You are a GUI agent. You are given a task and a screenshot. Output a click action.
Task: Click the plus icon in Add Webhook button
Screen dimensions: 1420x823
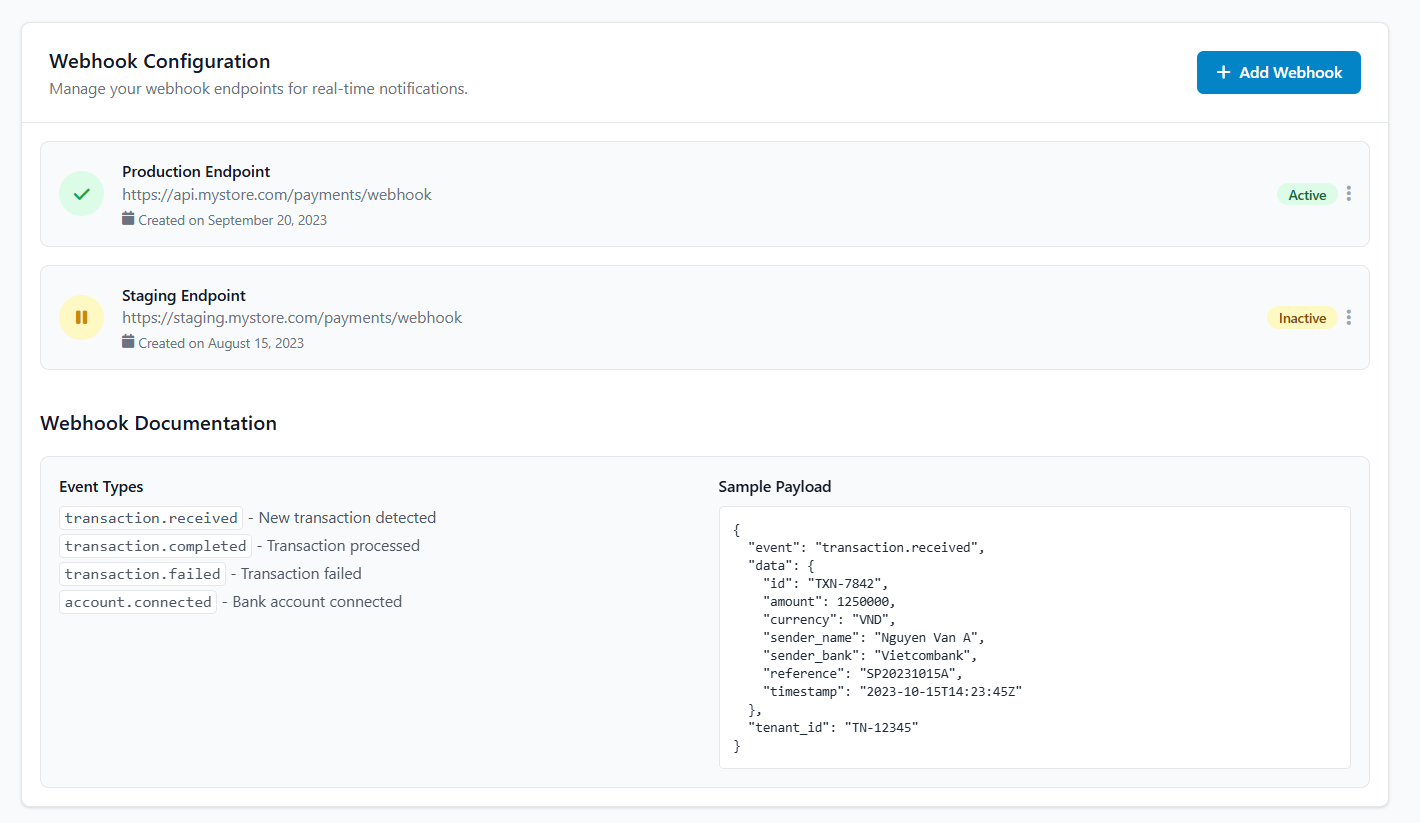[x=1222, y=72]
